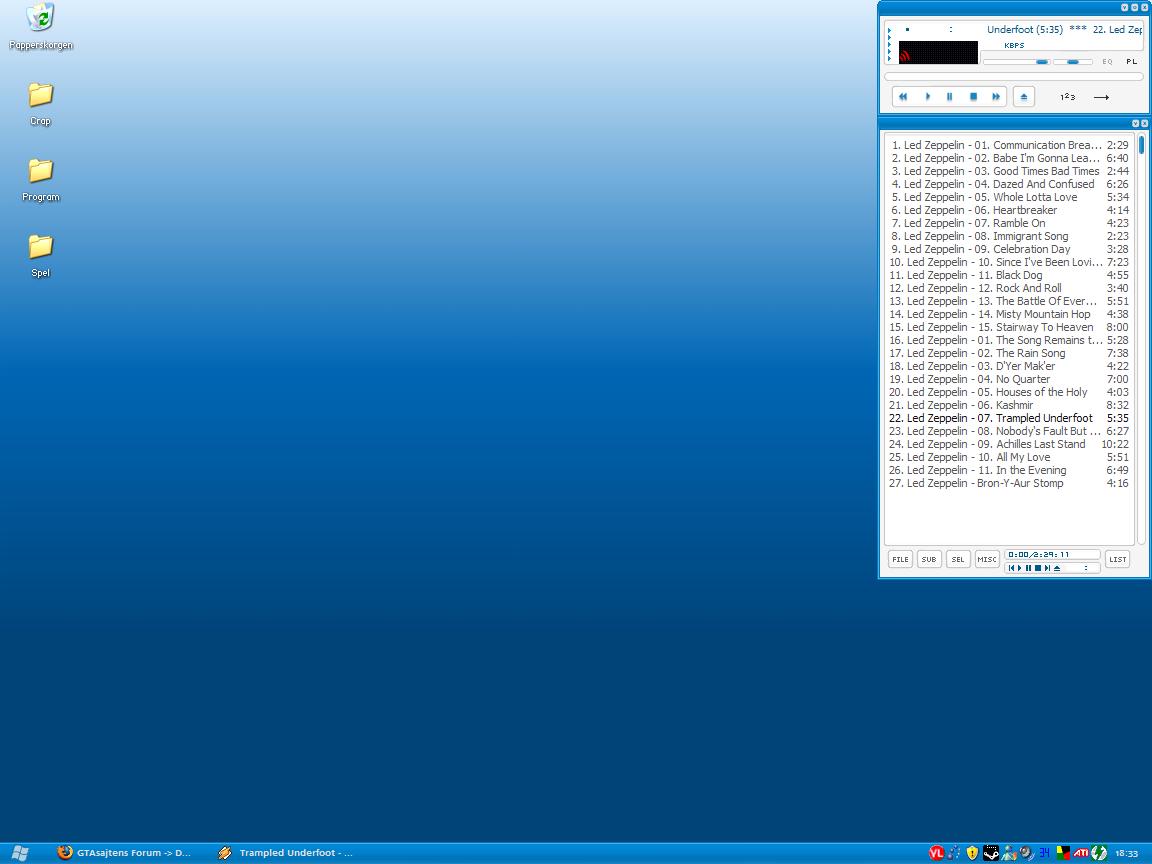The image size is (1152, 864).
Task: Select the Spel folder on desktop
Action: coord(40,255)
